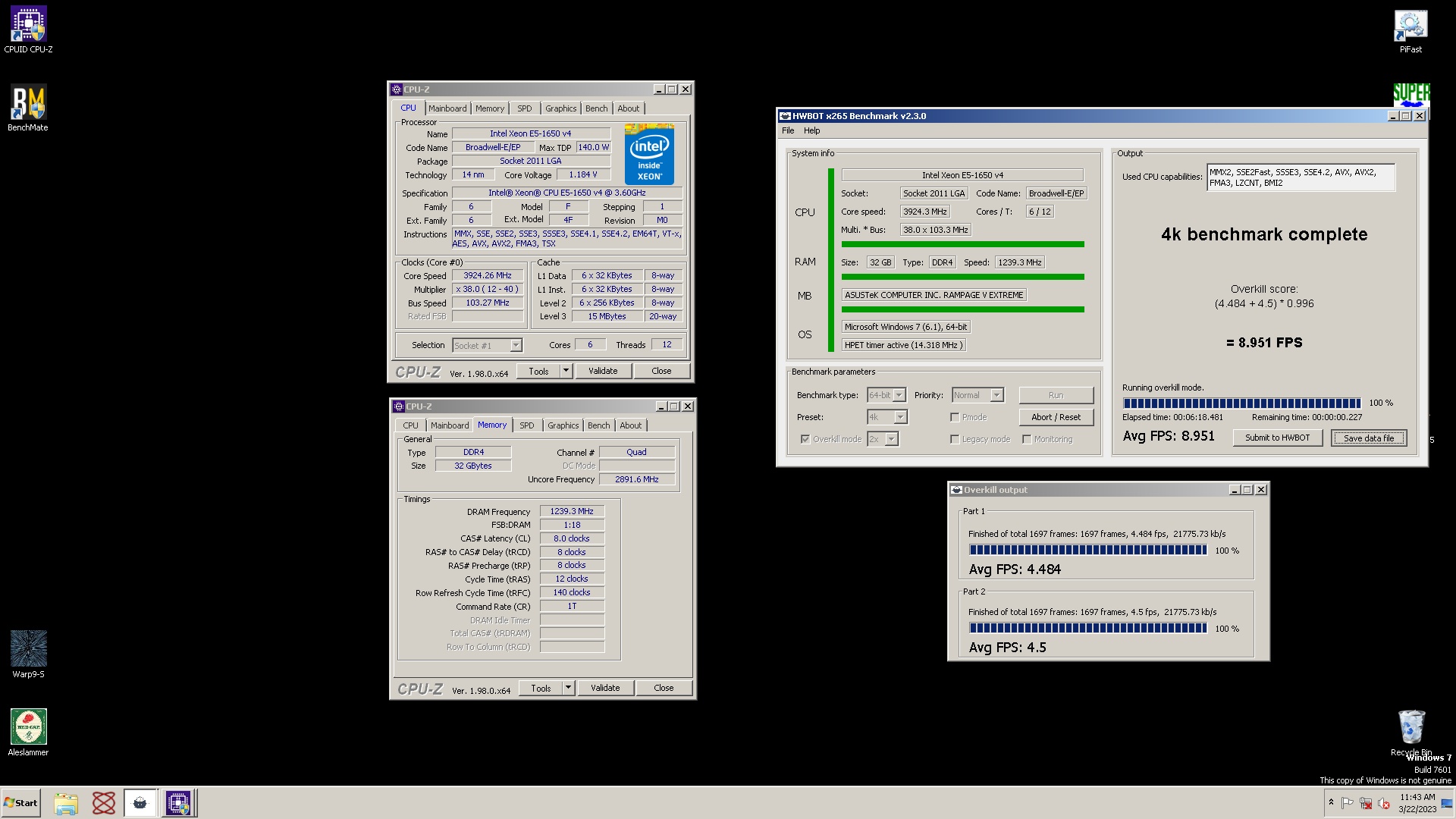Click the Overkill output window title icon
The width and height of the screenshot is (1456, 819).
(957, 490)
